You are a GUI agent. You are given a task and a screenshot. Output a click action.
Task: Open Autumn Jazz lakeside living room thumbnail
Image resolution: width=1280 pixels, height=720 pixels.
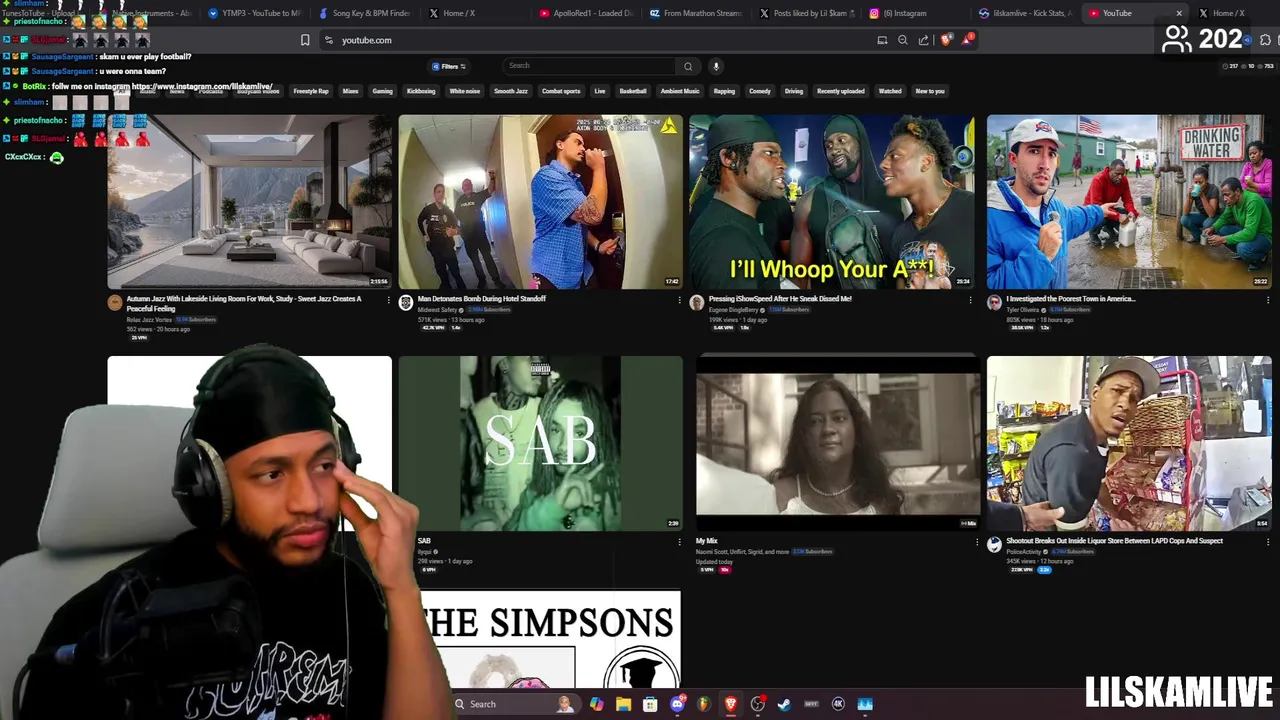pyautogui.click(x=250, y=202)
